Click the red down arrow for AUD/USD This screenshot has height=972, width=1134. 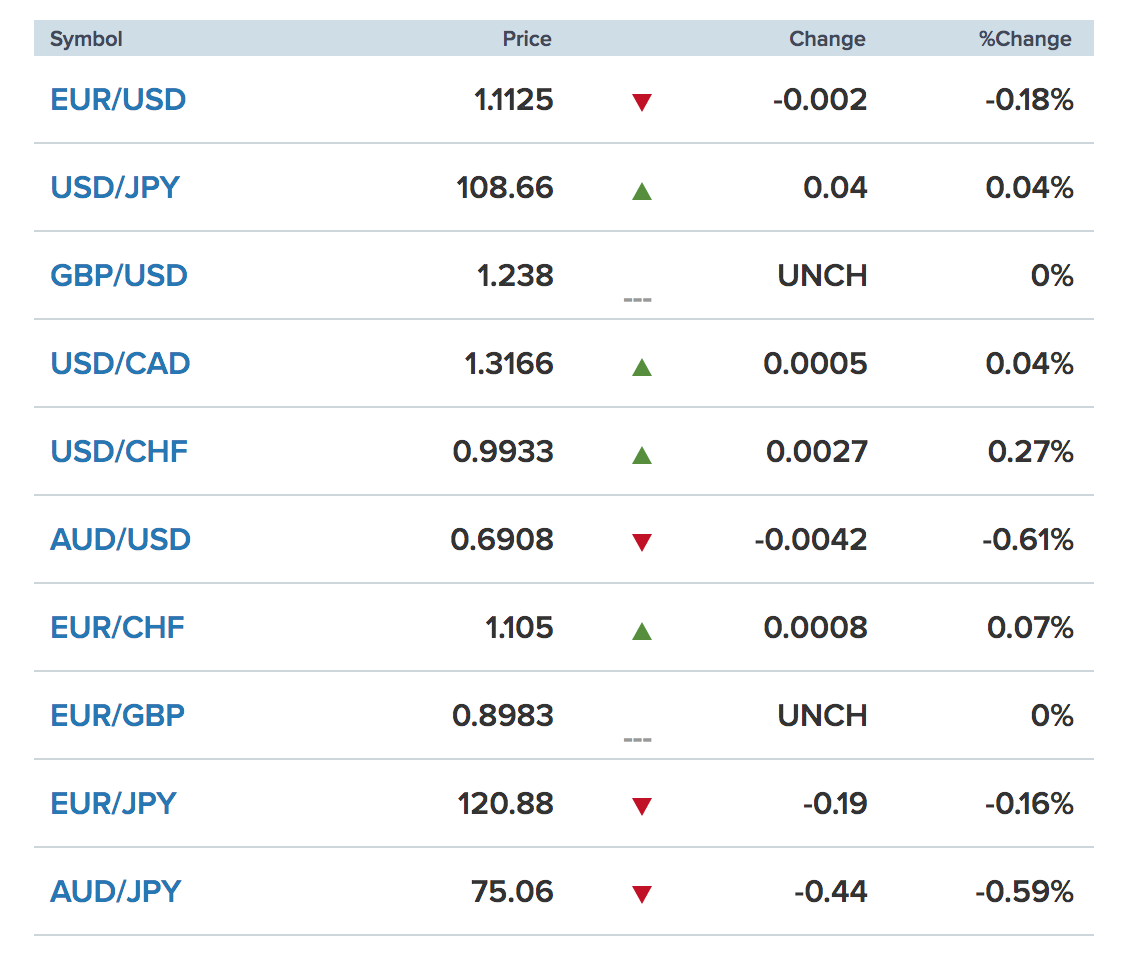pyautogui.click(x=641, y=542)
